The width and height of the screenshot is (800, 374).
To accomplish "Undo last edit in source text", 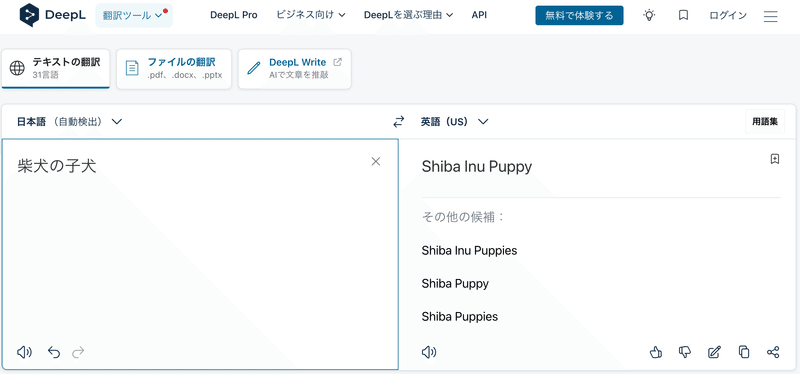I will (54, 352).
